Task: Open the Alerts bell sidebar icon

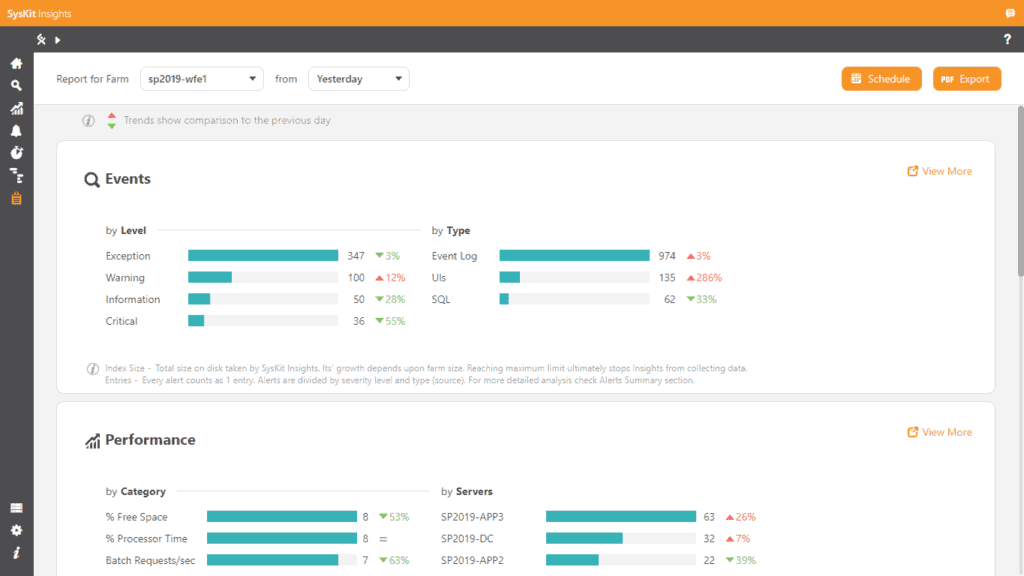Action: pos(16,131)
